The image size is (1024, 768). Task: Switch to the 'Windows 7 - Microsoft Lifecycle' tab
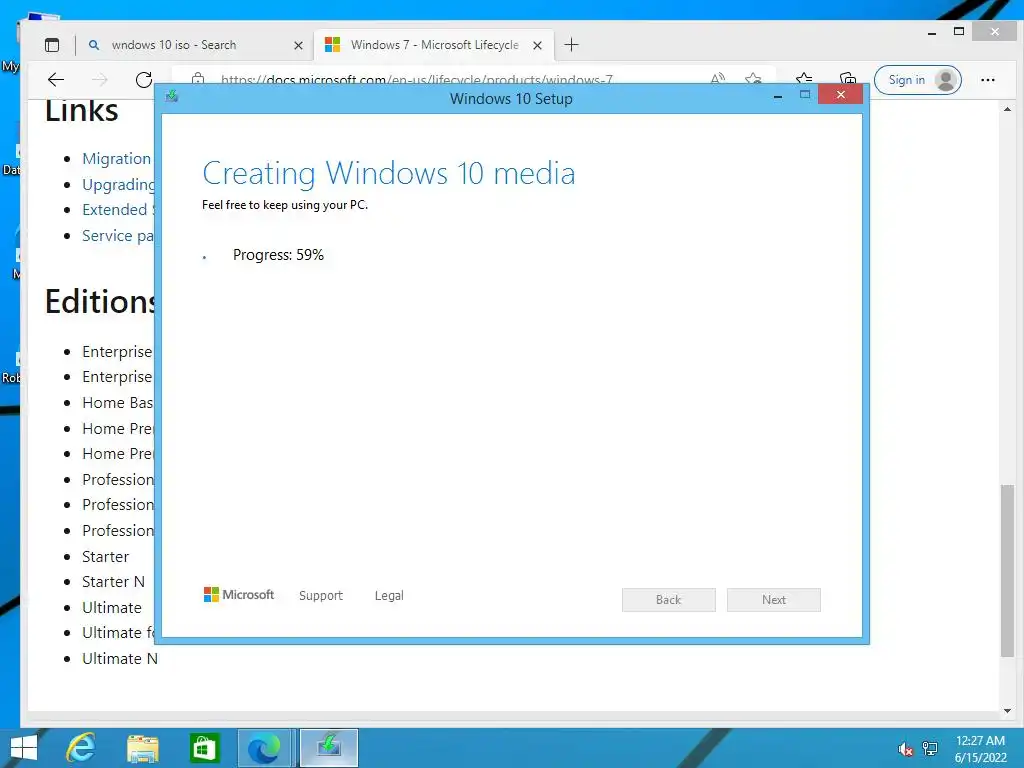point(434,45)
